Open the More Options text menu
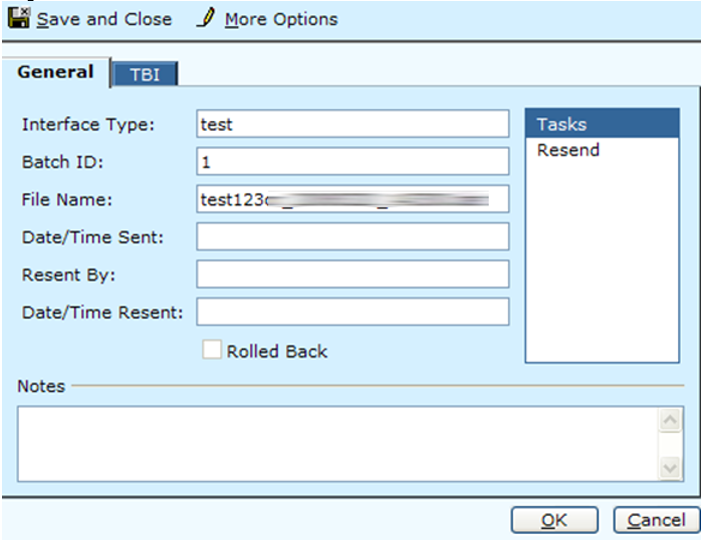The image size is (704, 540). pyautogui.click(x=281, y=19)
